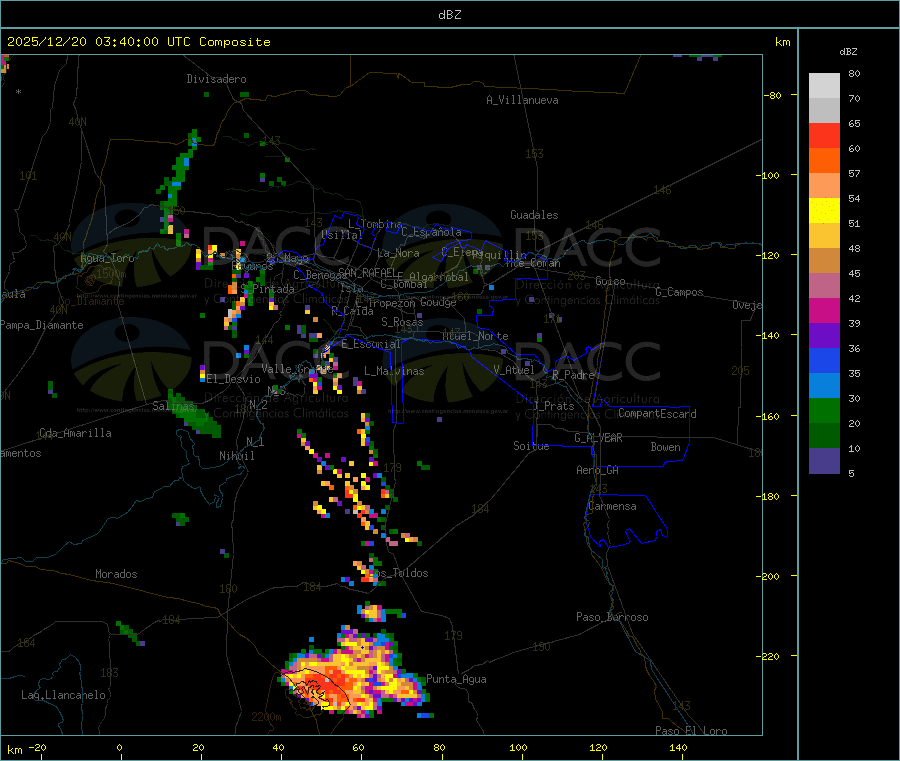
Task: Select the yellow 54 dBZ legend color
Action: (x=824, y=210)
